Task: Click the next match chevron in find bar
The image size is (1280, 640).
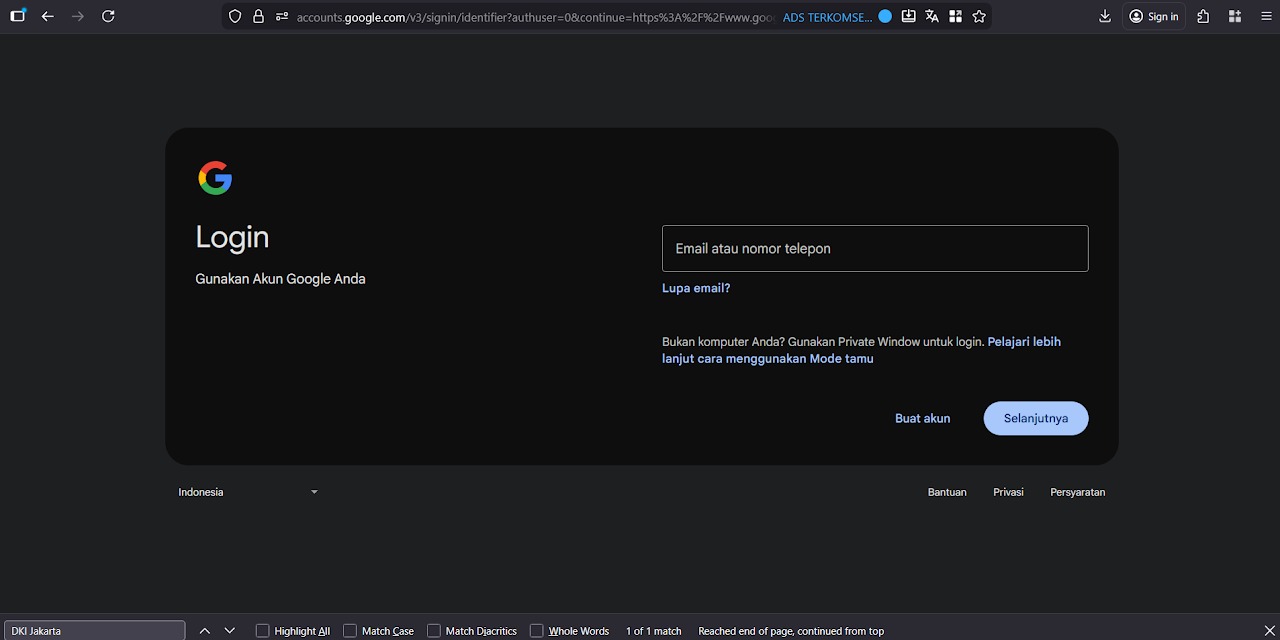Action: (229, 630)
